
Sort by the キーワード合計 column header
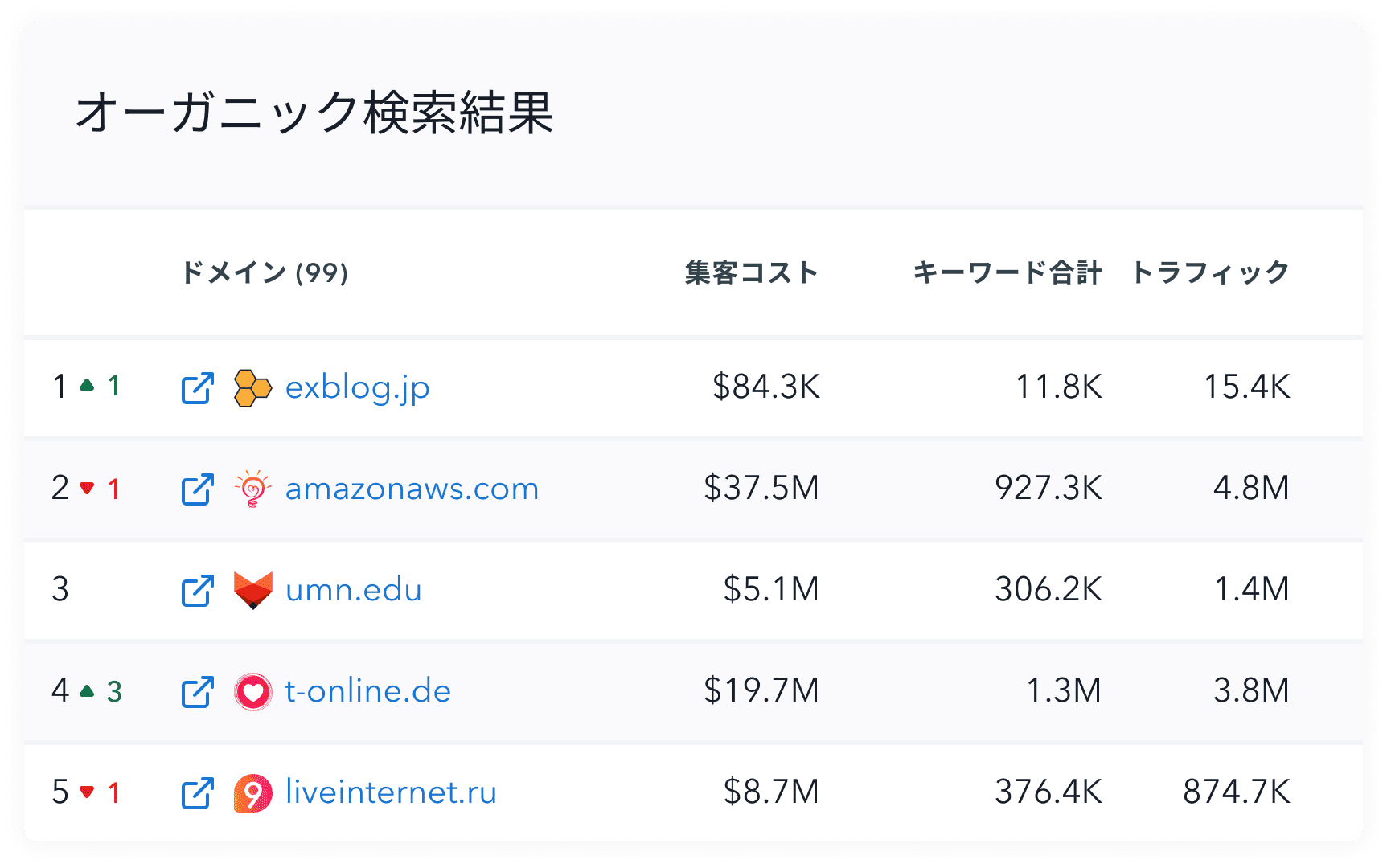1007,273
